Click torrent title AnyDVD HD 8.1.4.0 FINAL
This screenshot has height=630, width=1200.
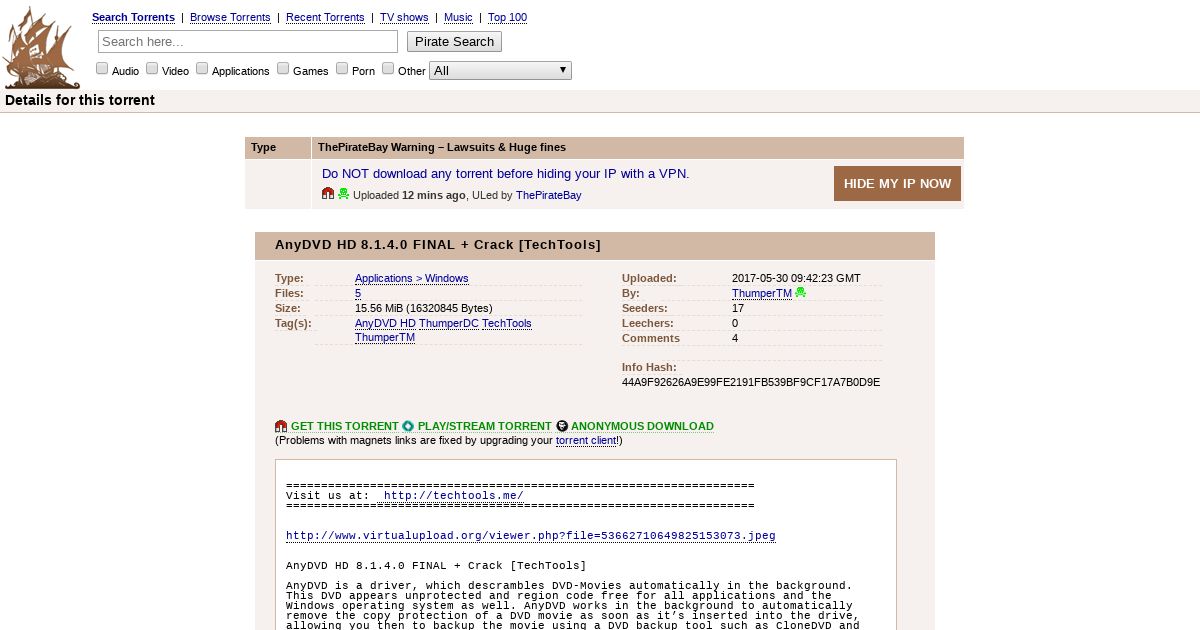click(x=438, y=244)
